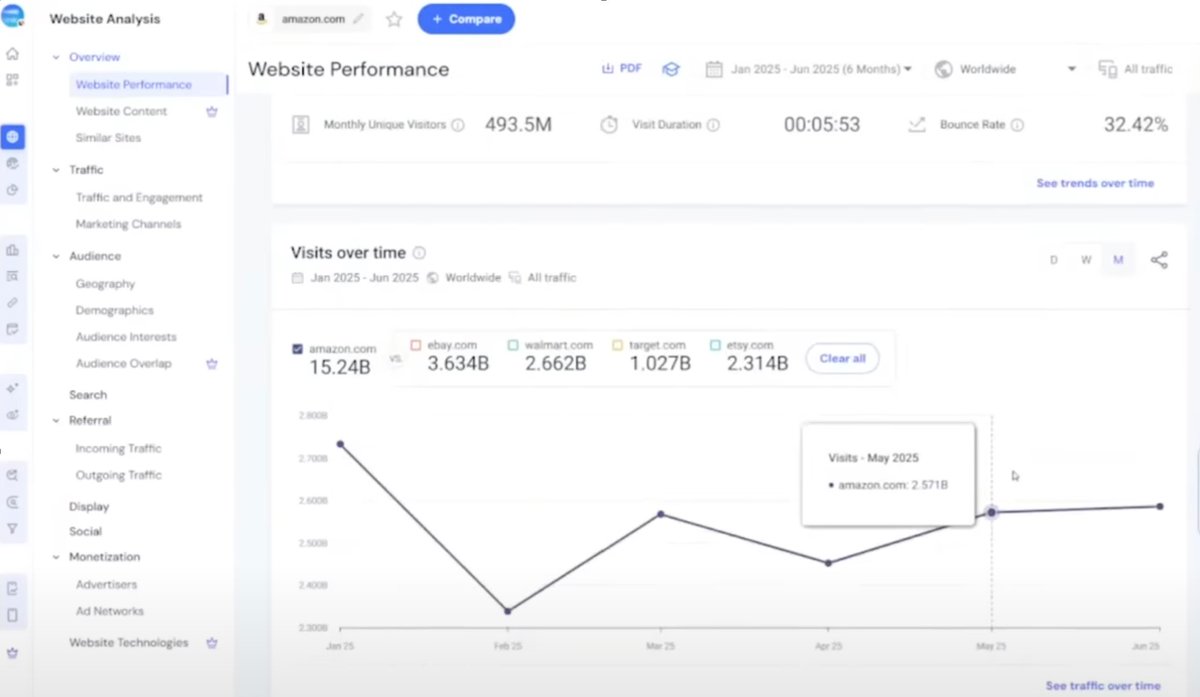Click the info icon beside Visit Duration
The image size is (1200, 697).
713,126
